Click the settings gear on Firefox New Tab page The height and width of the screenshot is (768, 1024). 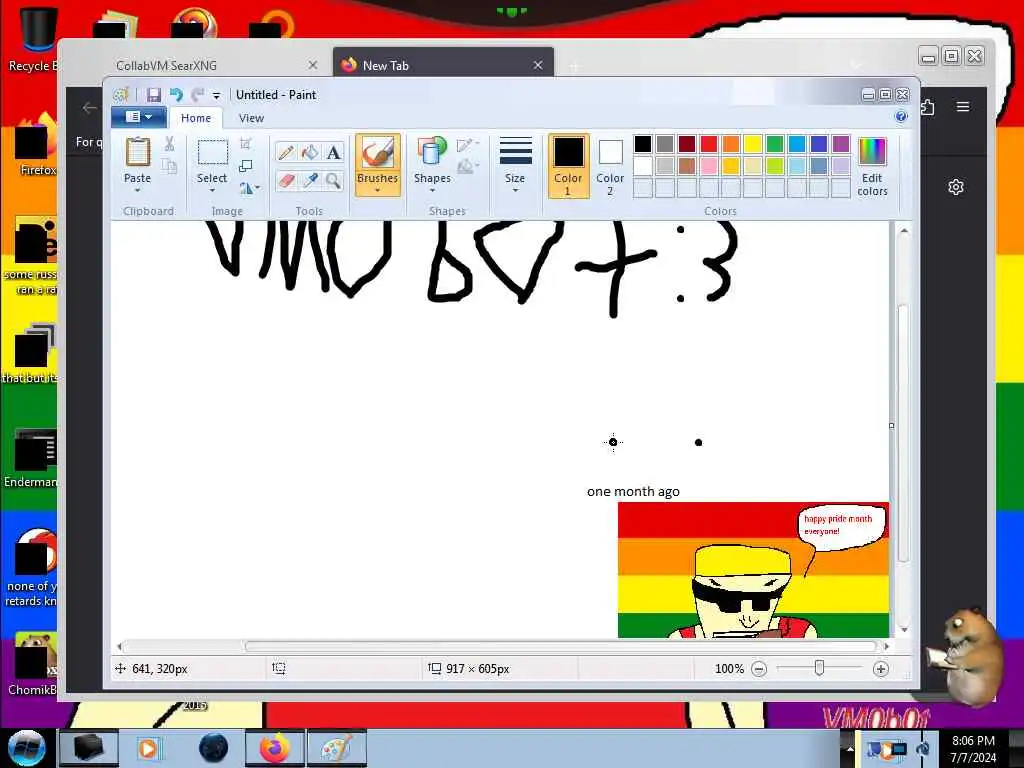pyautogui.click(x=955, y=187)
